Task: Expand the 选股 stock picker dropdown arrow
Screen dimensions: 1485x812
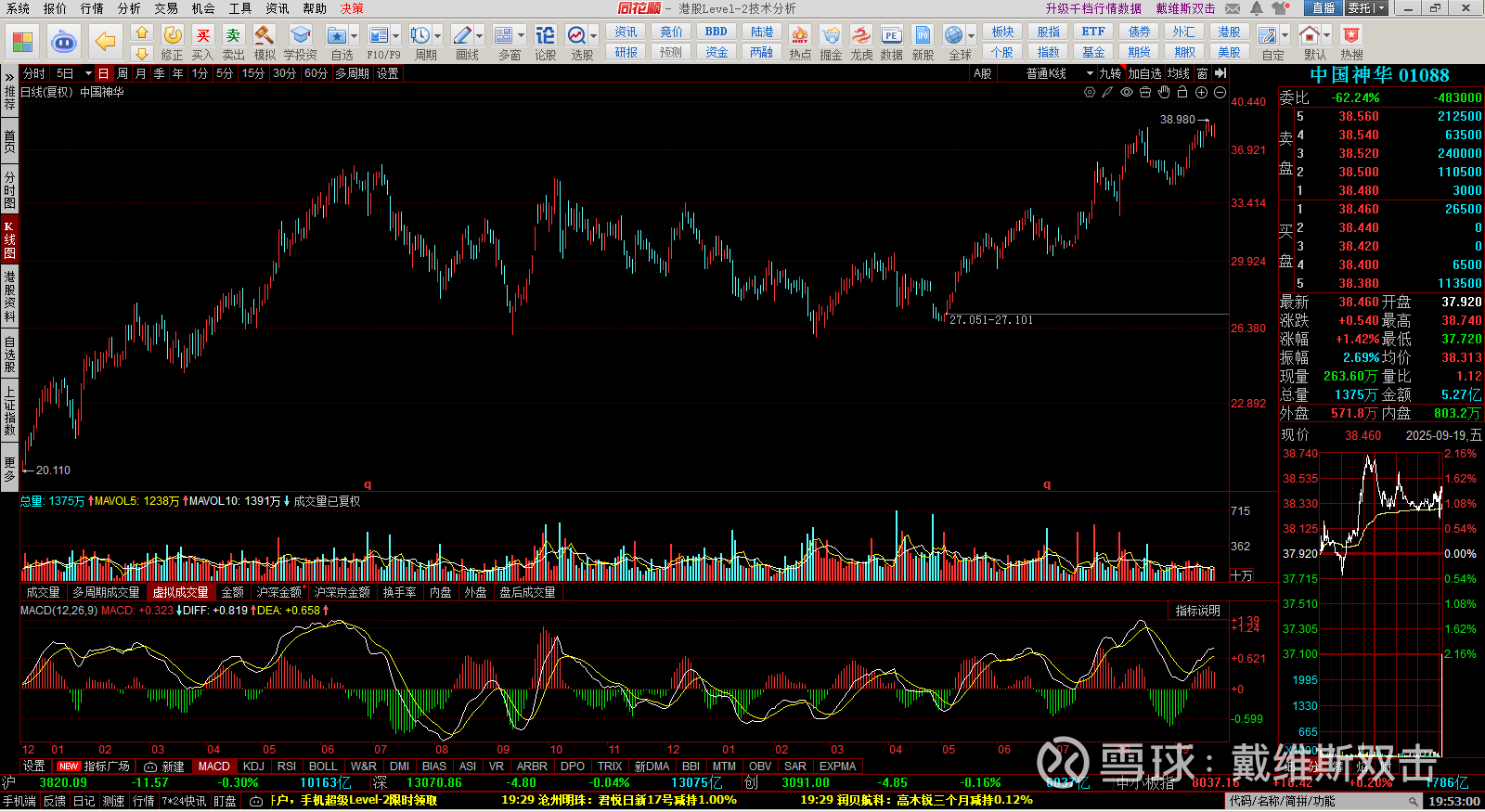Action: pyautogui.click(x=594, y=36)
